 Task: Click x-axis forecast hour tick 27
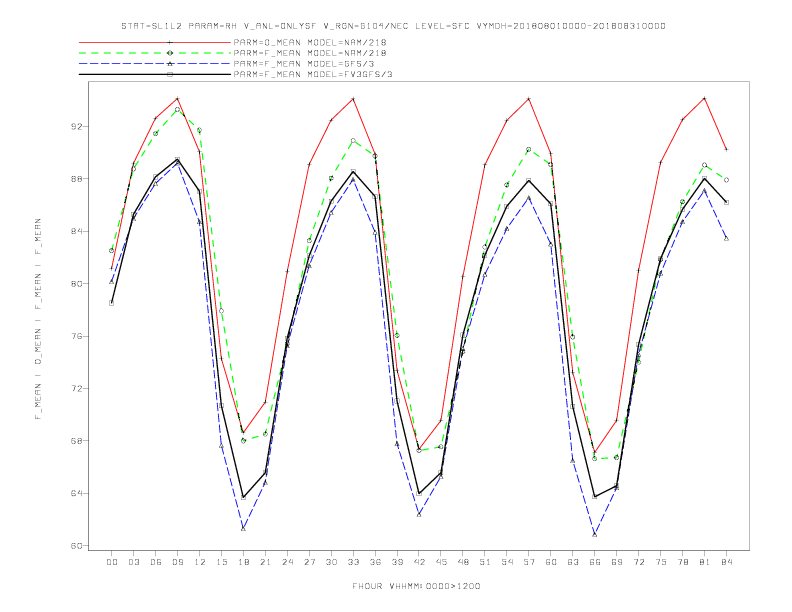(x=310, y=562)
